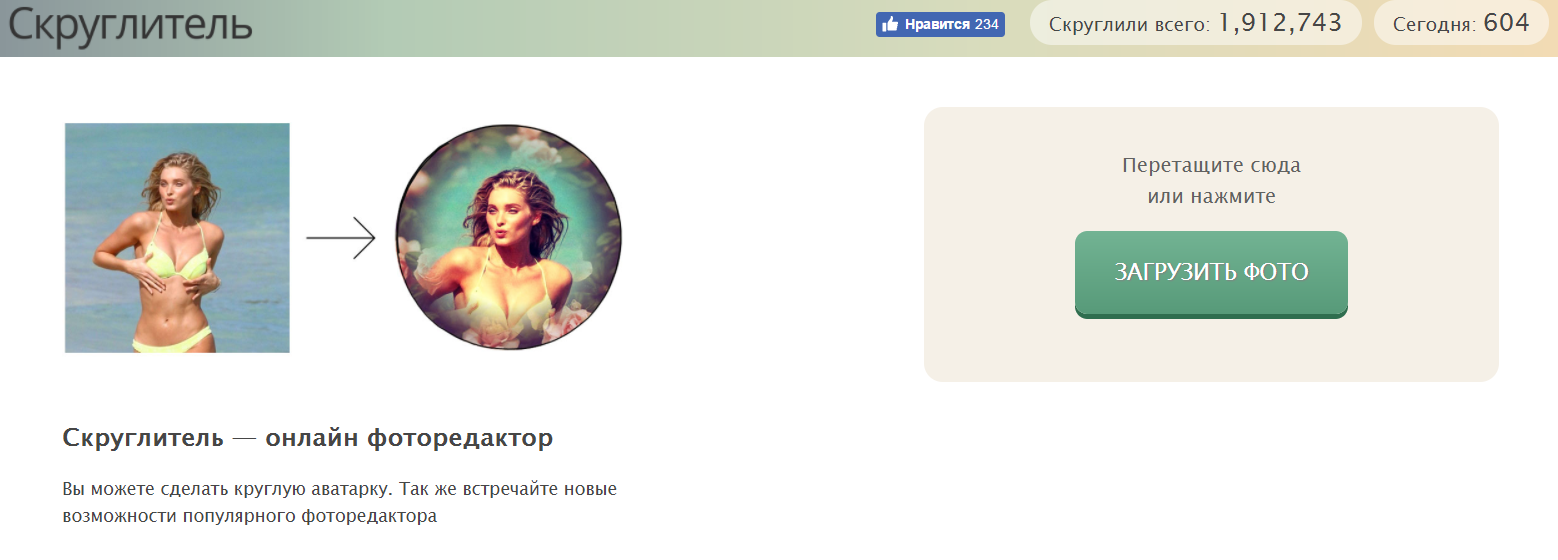Image resolution: width=1558 pixels, height=560 pixels.
Task: Click the Перетащите сюда text in drop zone
Action: pos(1211,165)
